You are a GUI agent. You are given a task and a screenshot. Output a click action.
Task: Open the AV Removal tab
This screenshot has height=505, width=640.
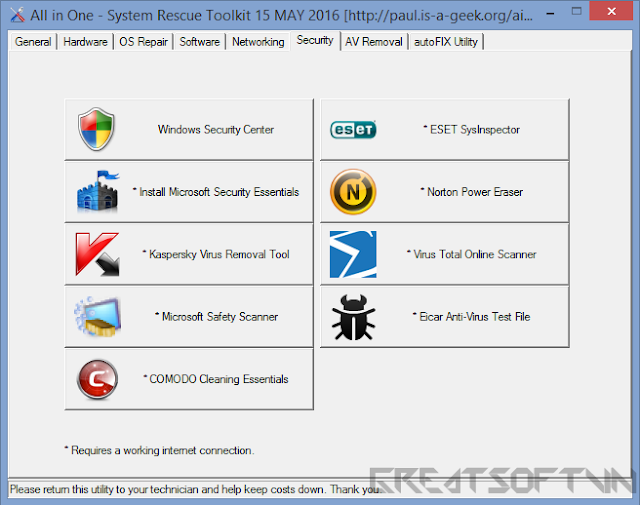pyautogui.click(x=374, y=42)
